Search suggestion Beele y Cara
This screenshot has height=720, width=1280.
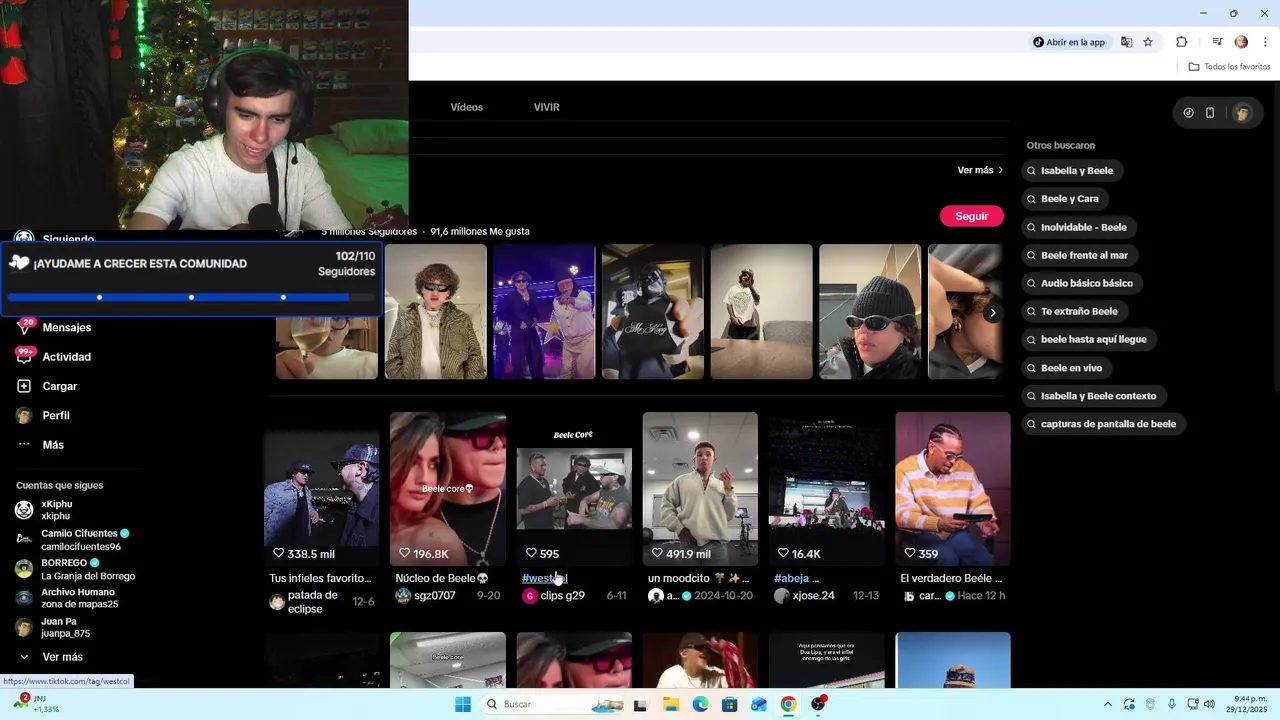click(x=1063, y=199)
